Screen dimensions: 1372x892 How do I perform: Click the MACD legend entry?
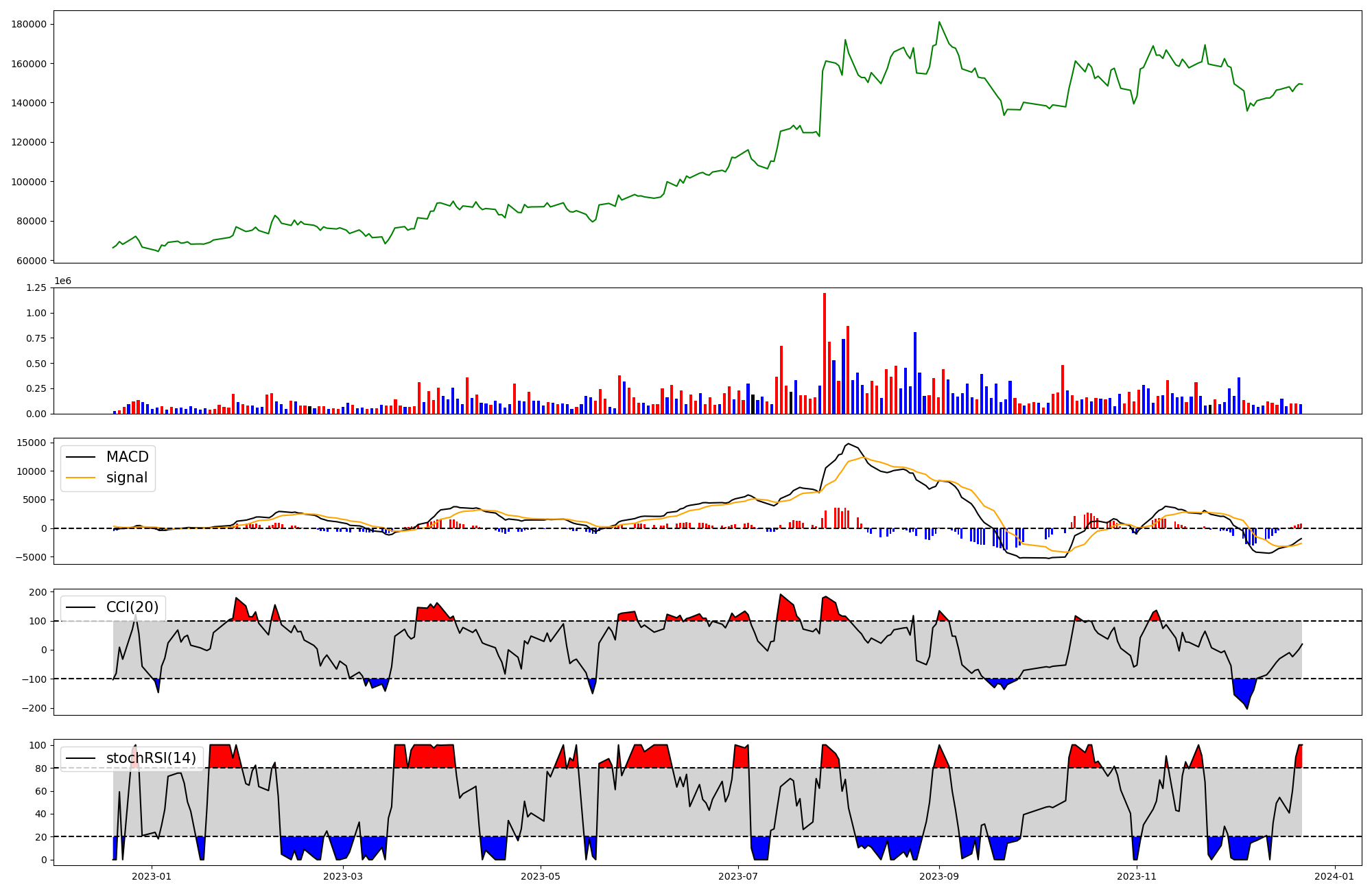click(x=127, y=457)
